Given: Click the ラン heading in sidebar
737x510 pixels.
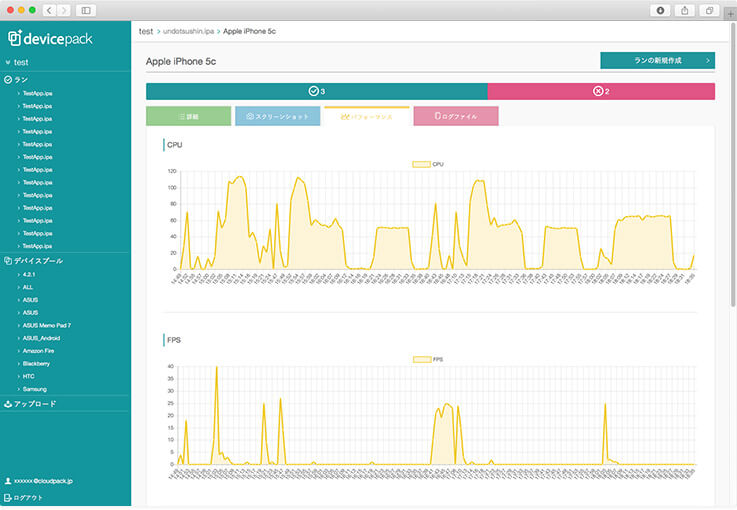Looking at the screenshot, I should pyautogui.click(x=21, y=80).
